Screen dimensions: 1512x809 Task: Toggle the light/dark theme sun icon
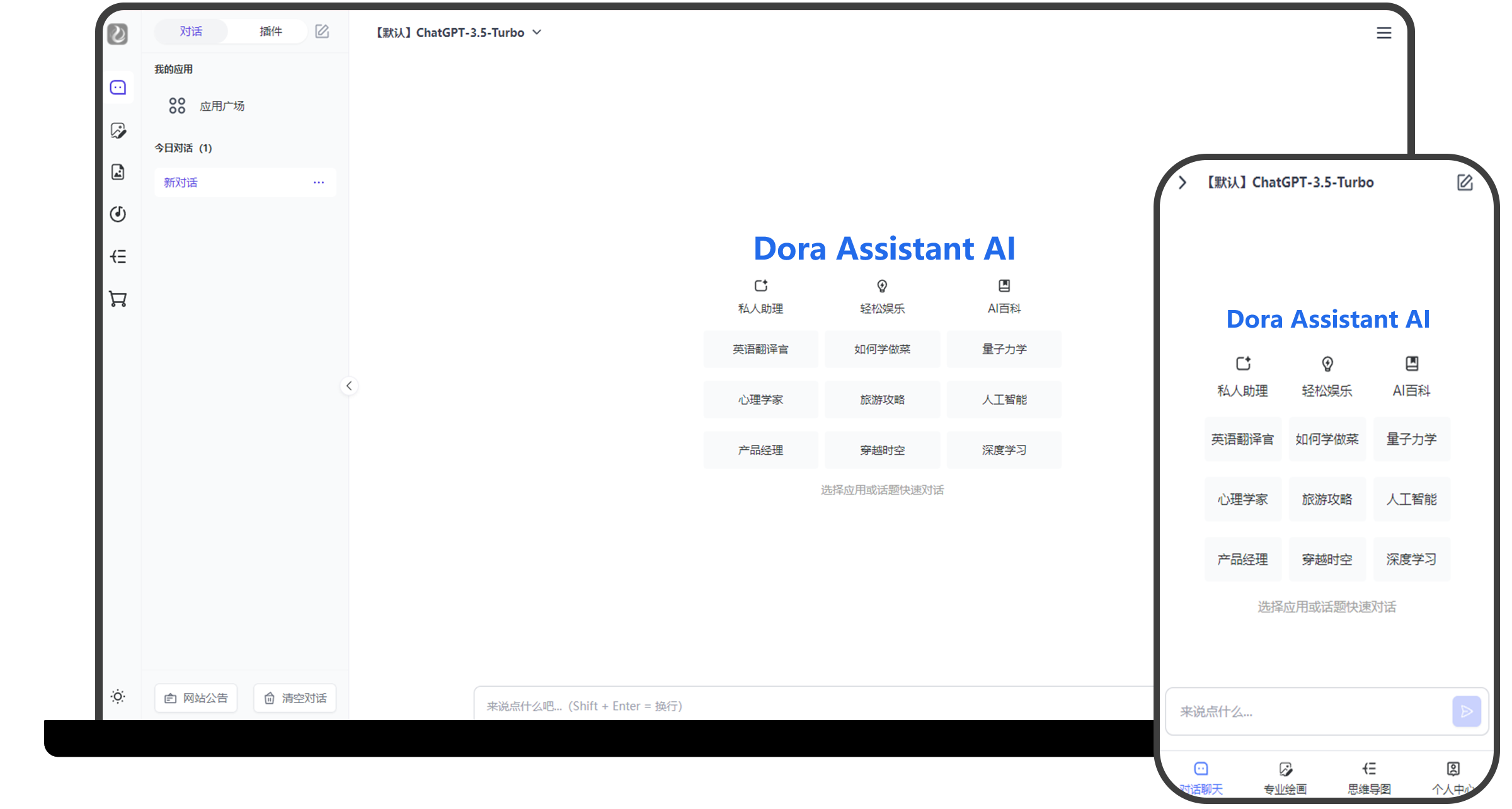coord(118,697)
